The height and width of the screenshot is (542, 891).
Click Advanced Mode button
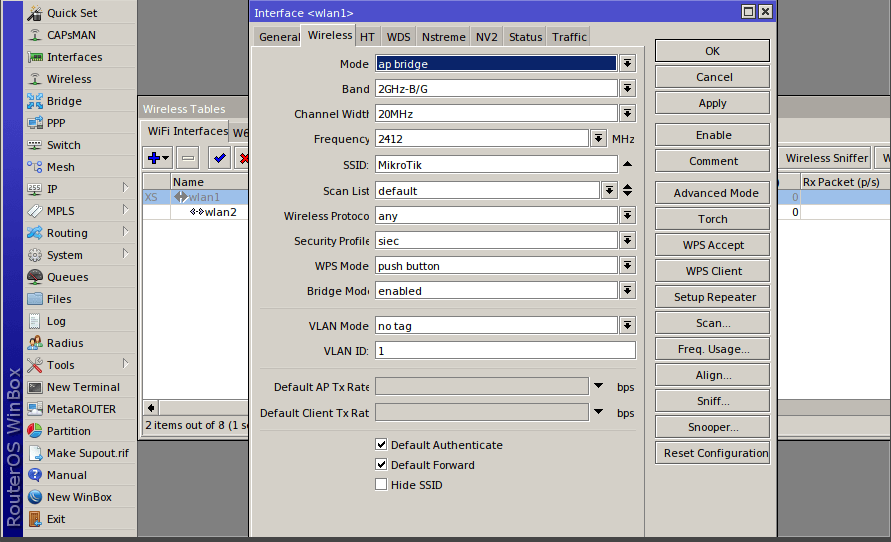pyautogui.click(x=712, y=193)
